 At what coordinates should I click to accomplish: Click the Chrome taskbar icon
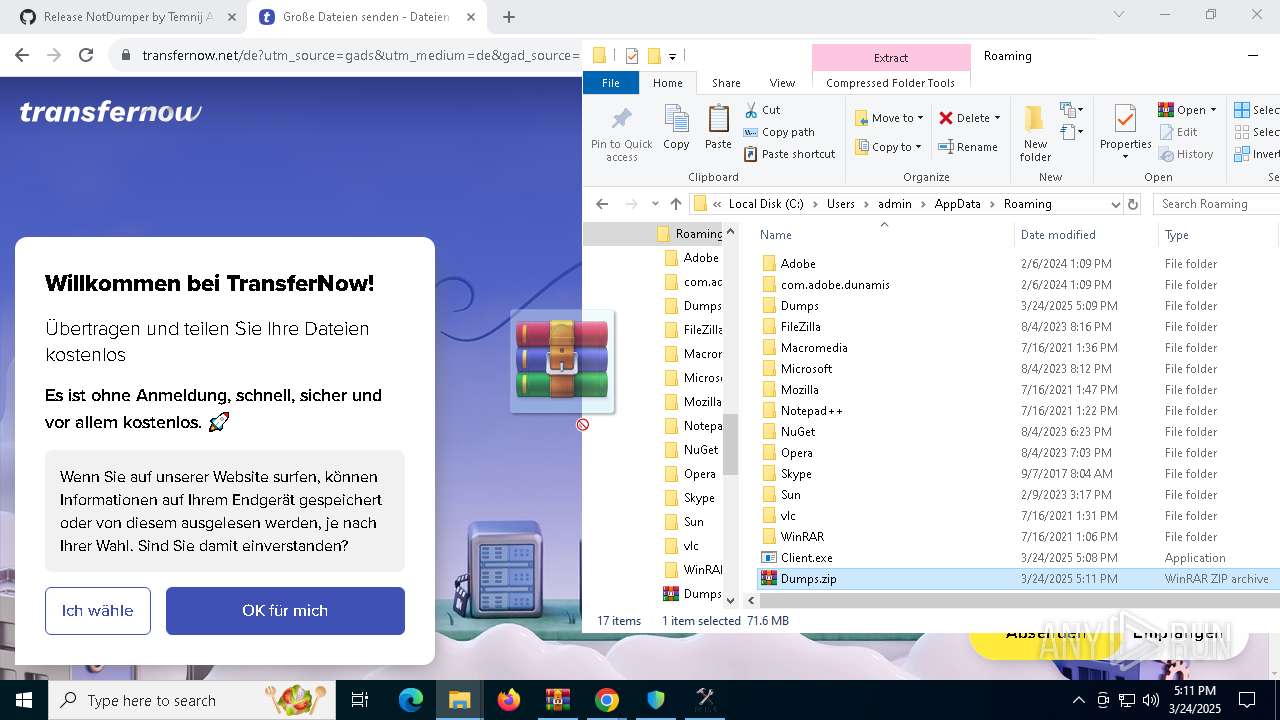click(x=607, y=700)
